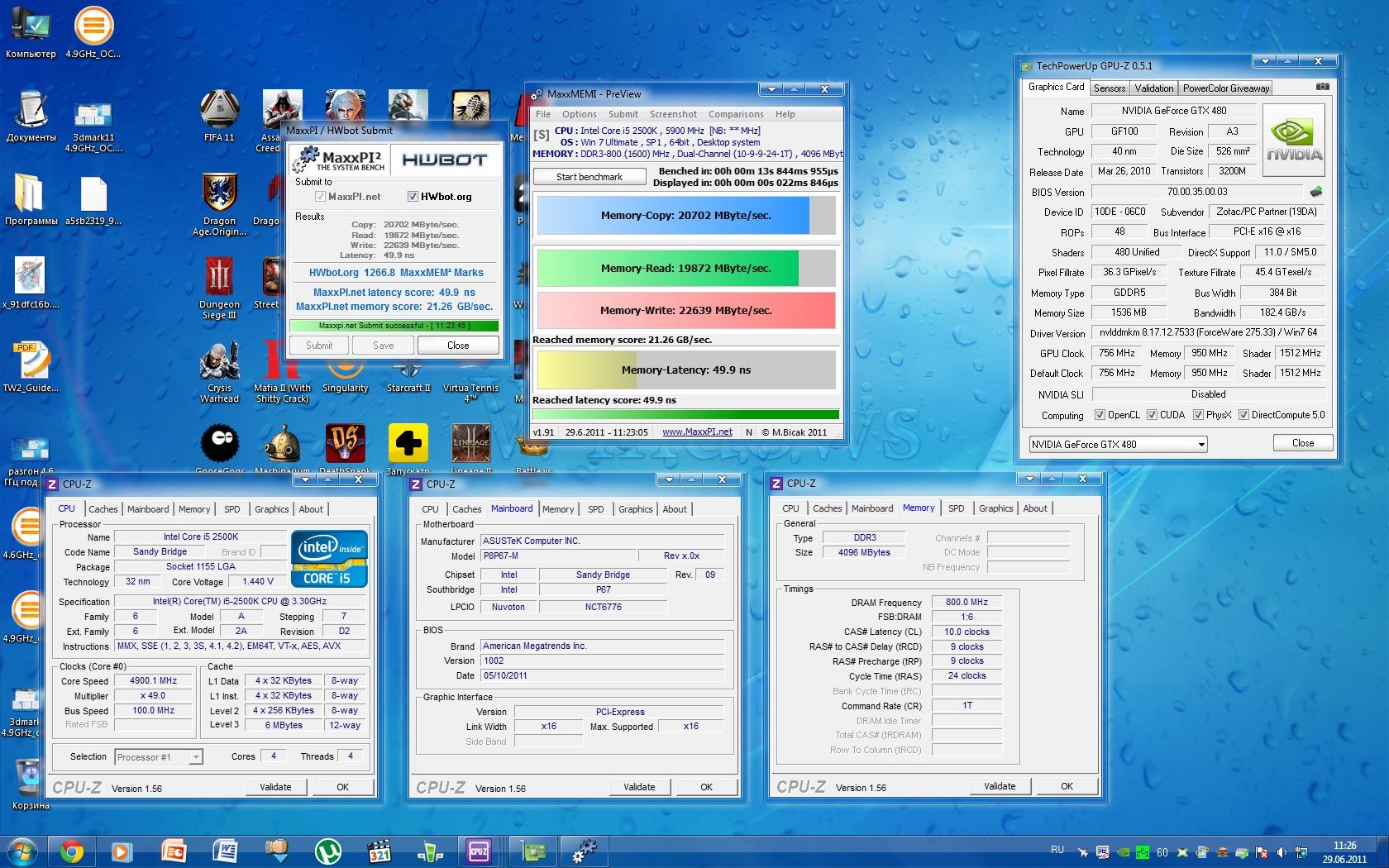
Task: Switch to CPU-Z taskbar icon
Action: (x=478, y=851)
